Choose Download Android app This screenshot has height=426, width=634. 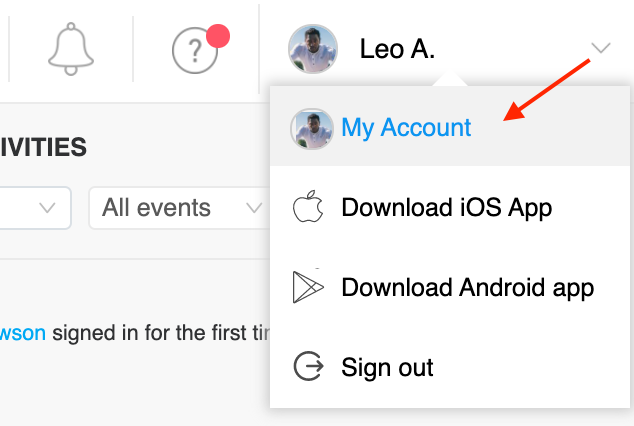pos(467,288)
